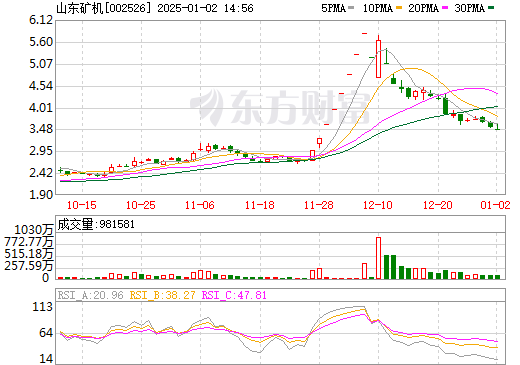
Task: Click the 12-20 date label
Action: click(x=438, y=205)
